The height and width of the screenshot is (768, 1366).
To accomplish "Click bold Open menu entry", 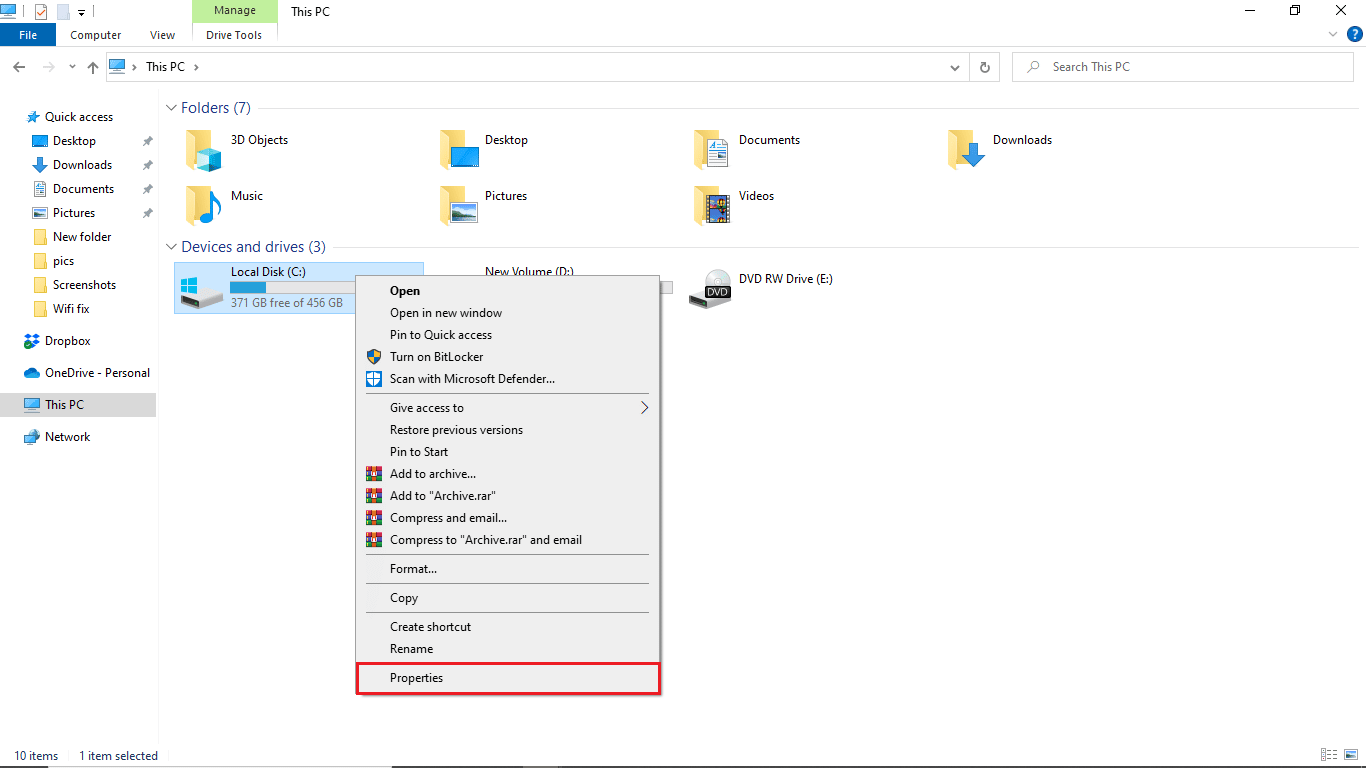I will coord(508,291).
